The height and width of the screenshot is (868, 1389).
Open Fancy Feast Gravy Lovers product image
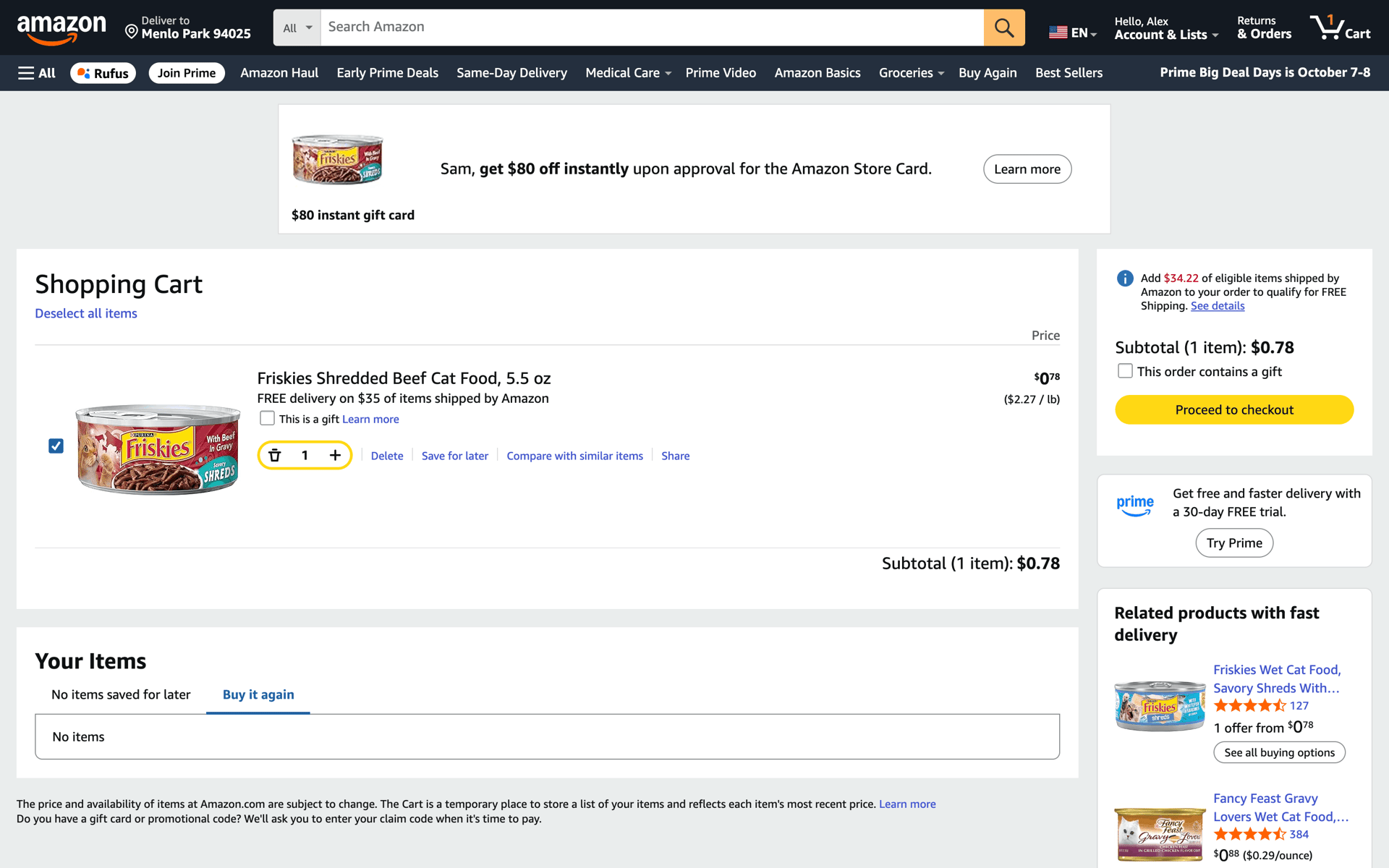(x=1160, y=834)
